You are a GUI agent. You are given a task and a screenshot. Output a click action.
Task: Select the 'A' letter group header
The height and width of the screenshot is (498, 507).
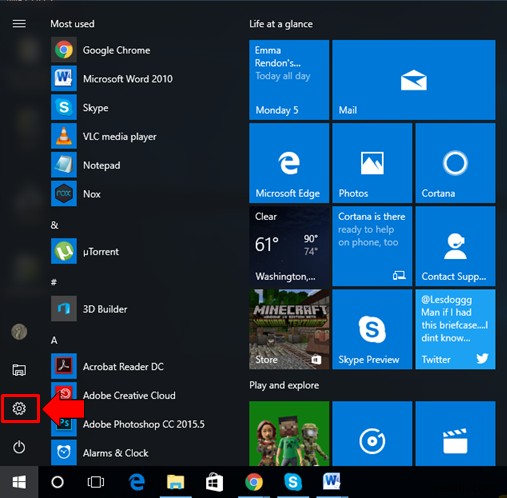pos(54,340)
